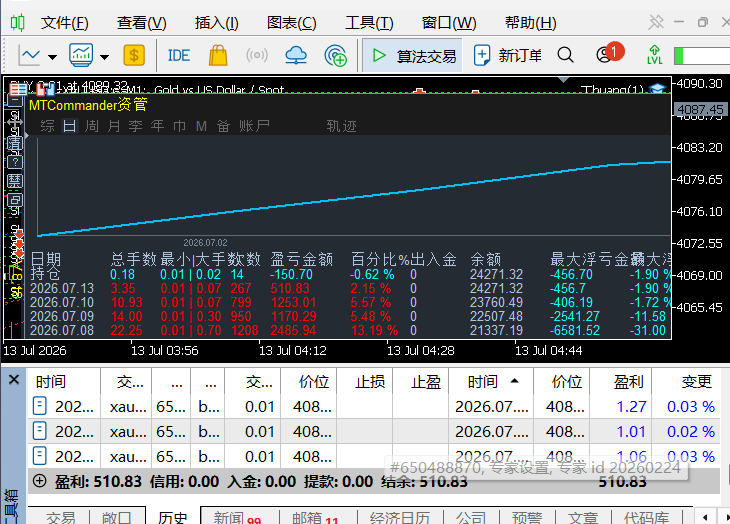Switch to the 邮箱 mailbox tab
This screenshot has width=730, height=524.
coord(316,517)
